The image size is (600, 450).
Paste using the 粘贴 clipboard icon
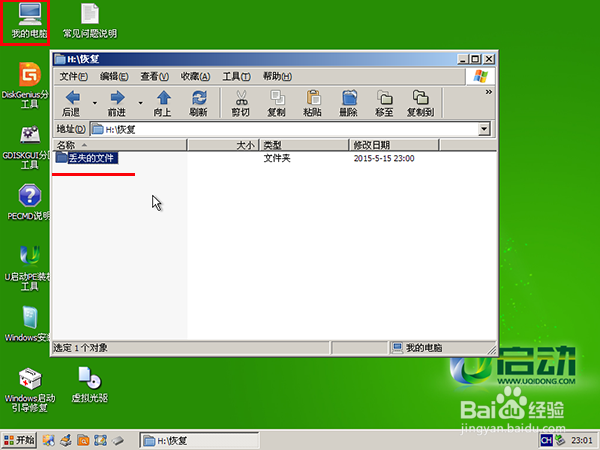click(x=312, y=103)
